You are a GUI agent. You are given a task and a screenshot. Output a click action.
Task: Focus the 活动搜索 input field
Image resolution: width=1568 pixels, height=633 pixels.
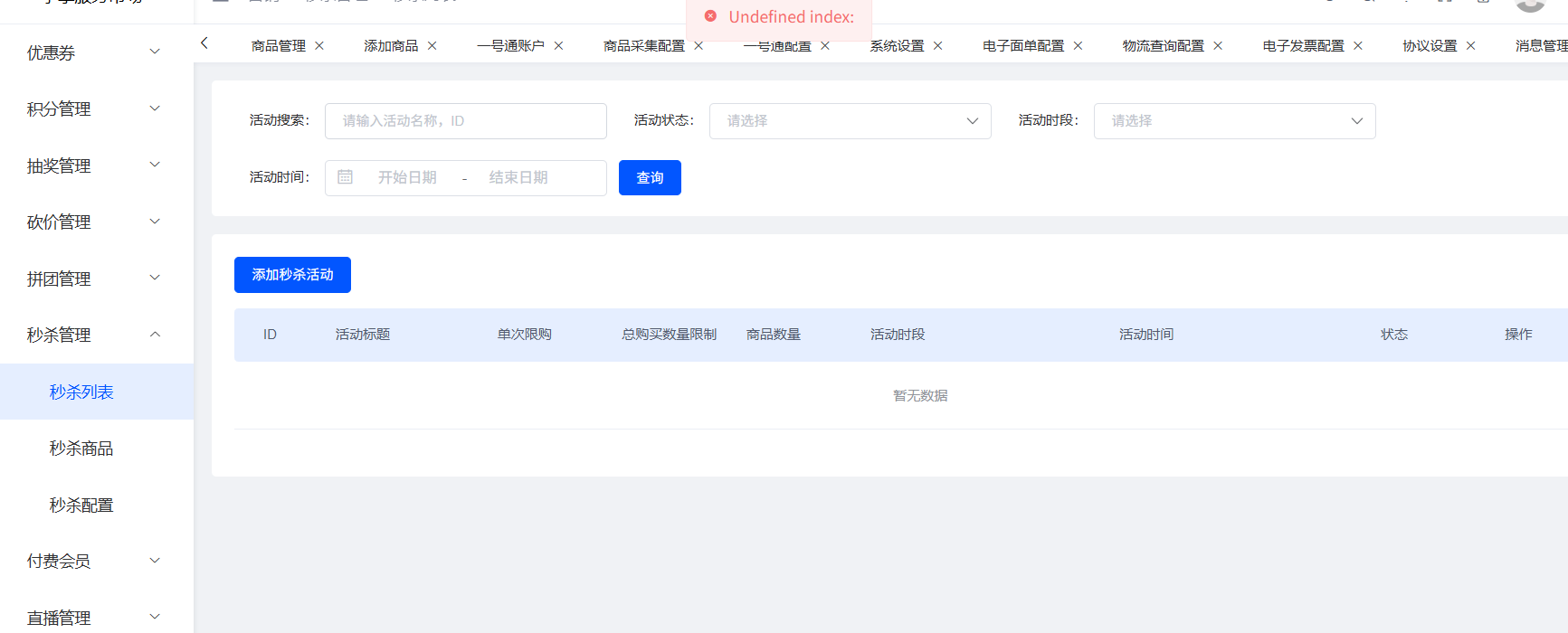(465, 121)
